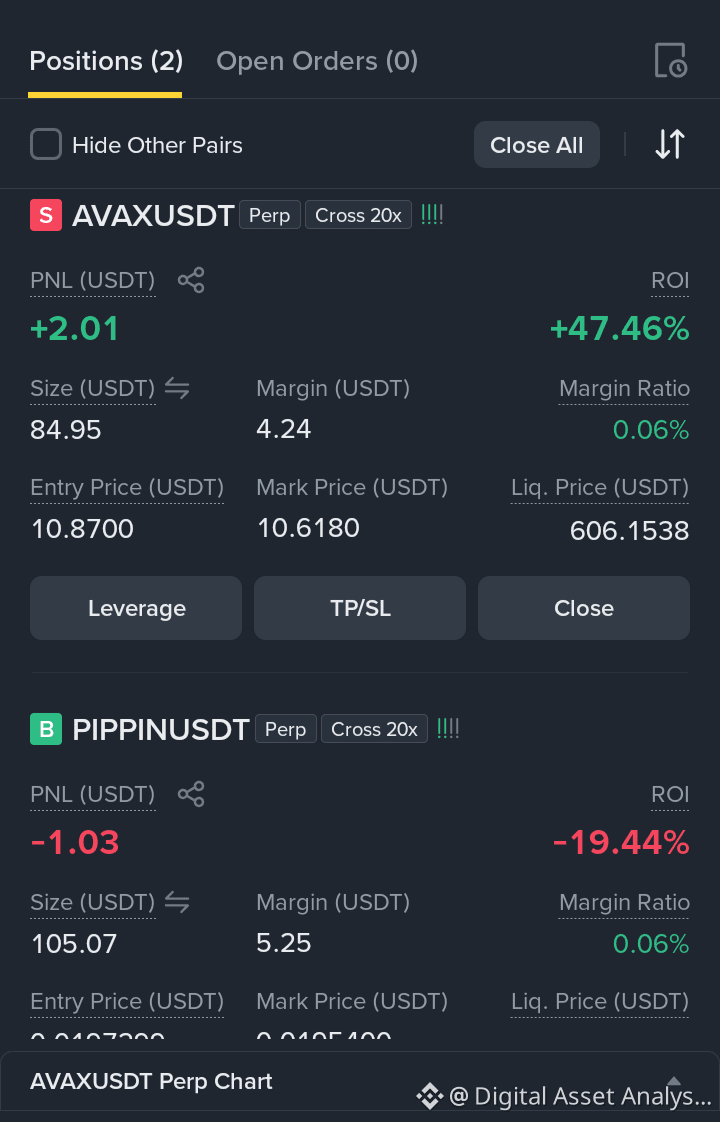720x1122 pixels.
Task: Click the red S short badge
Action: click(46, 215)
